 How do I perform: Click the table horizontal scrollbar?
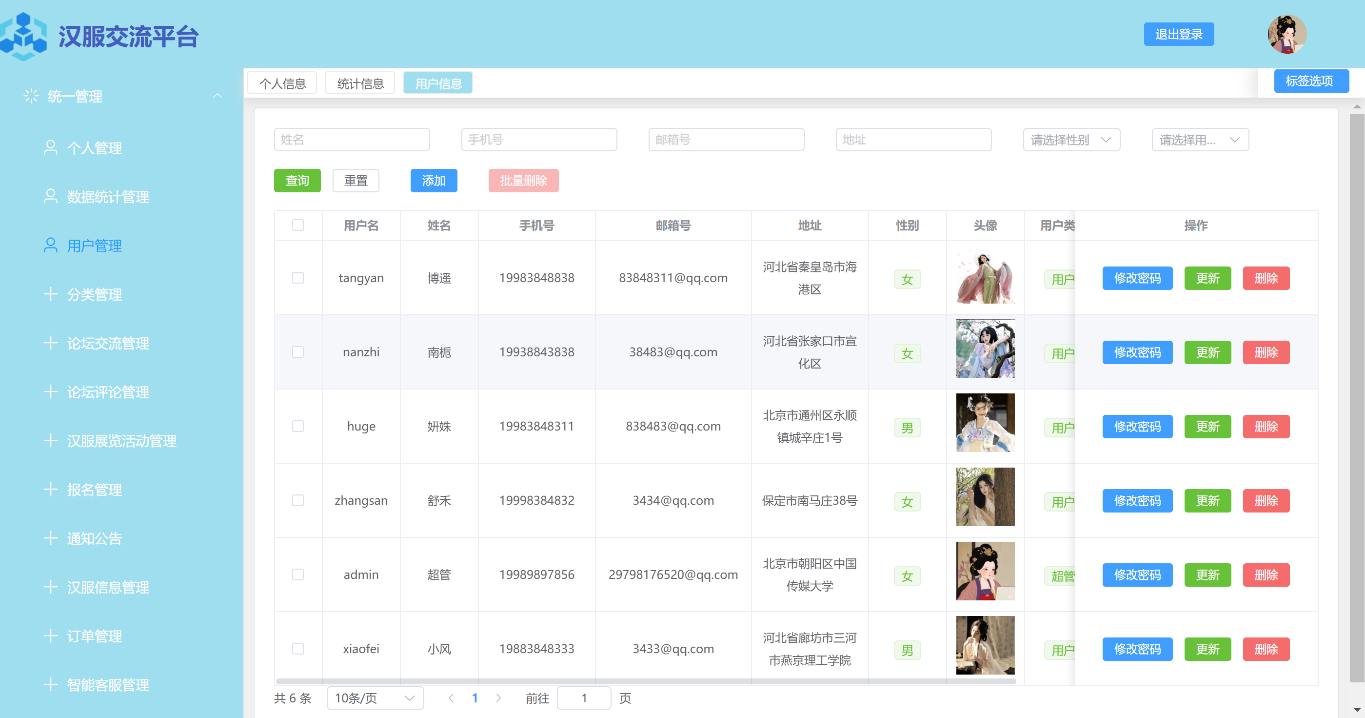coord(646,681)
